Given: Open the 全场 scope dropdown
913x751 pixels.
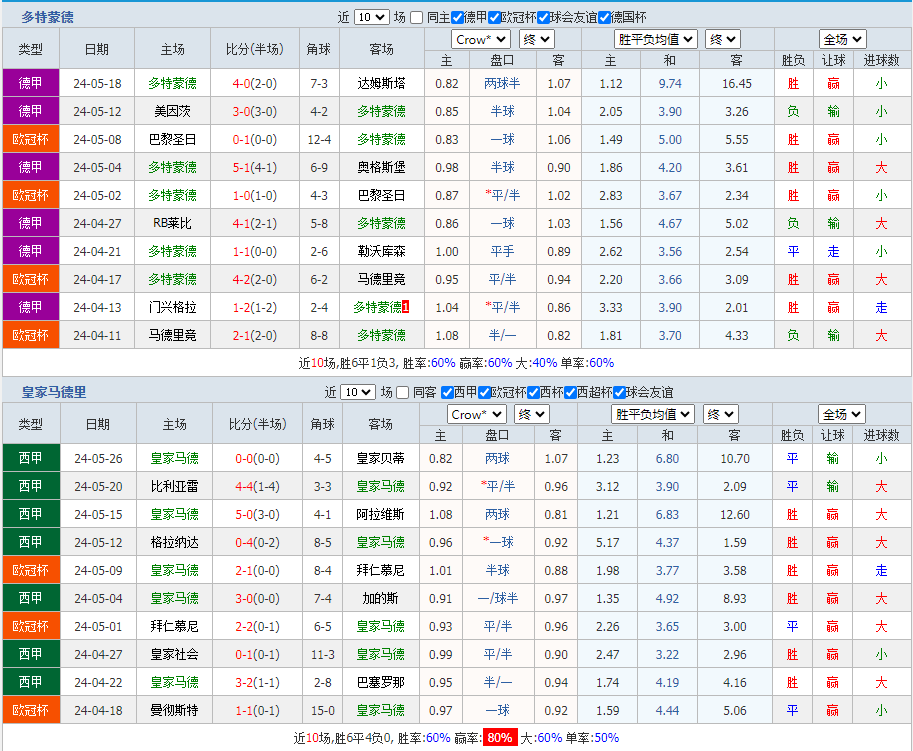Looking at the screenshot, I should 843,39.
